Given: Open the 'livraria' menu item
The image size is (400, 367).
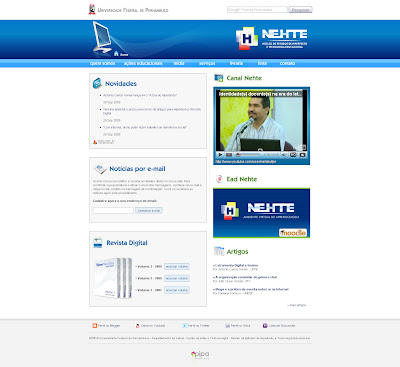Looking at the screenshot, I should pyautogui.click(x=236, y=63).
